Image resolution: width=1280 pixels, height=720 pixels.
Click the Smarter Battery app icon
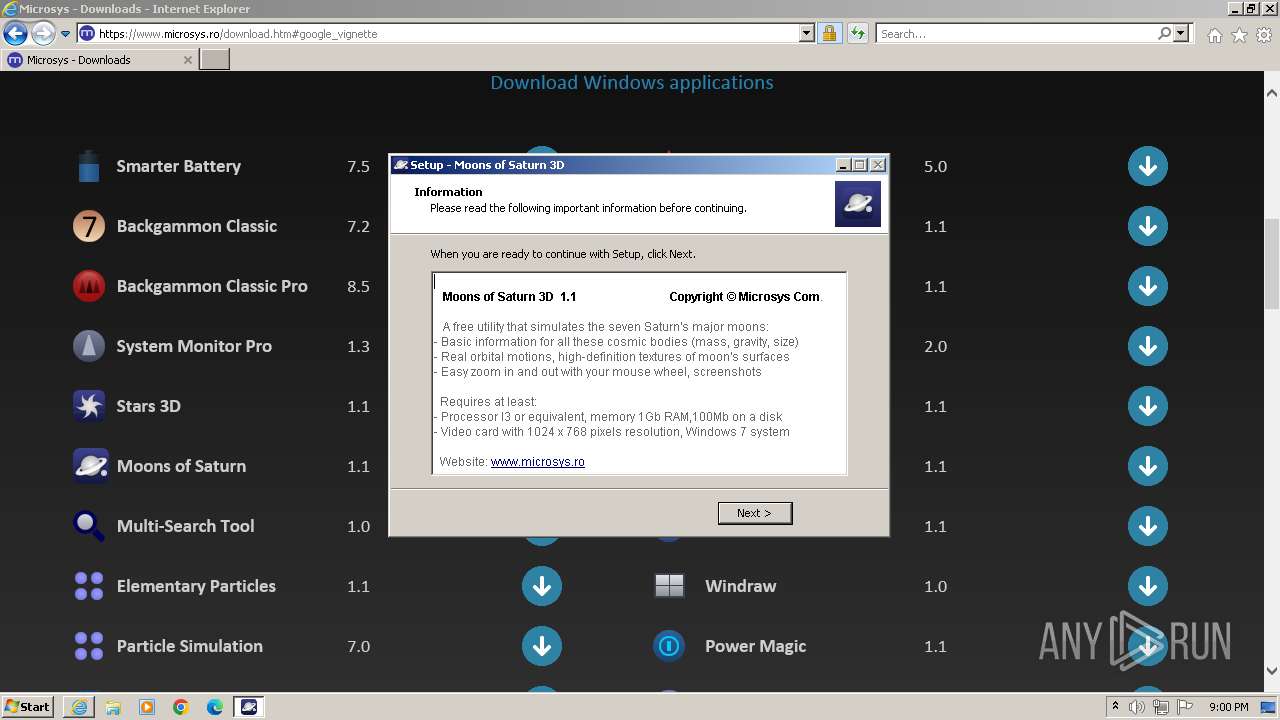click(x=89, y=166)
